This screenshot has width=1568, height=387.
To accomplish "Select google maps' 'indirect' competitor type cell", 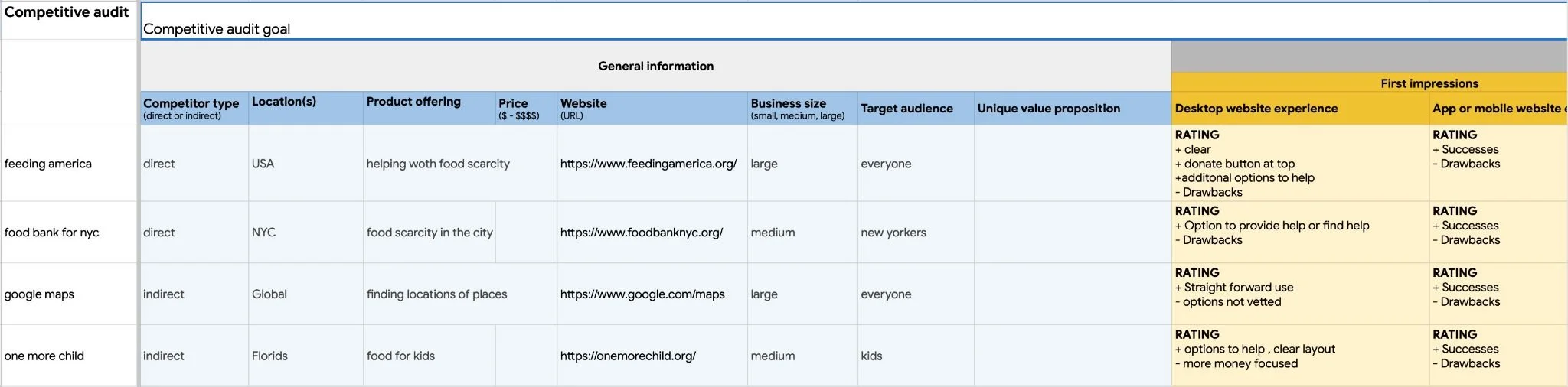I will tap(194, 294).
